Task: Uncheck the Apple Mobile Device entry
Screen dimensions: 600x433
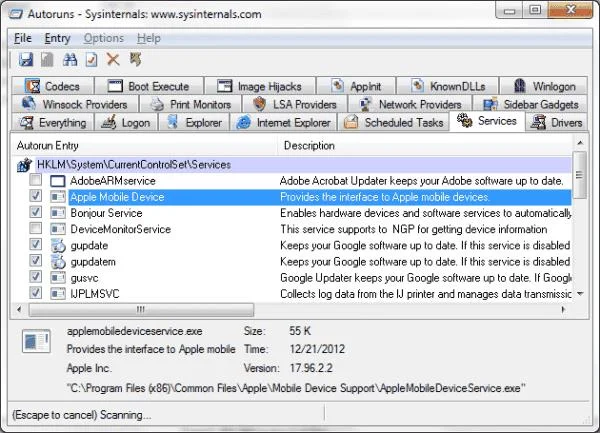Action: [36, 196]
